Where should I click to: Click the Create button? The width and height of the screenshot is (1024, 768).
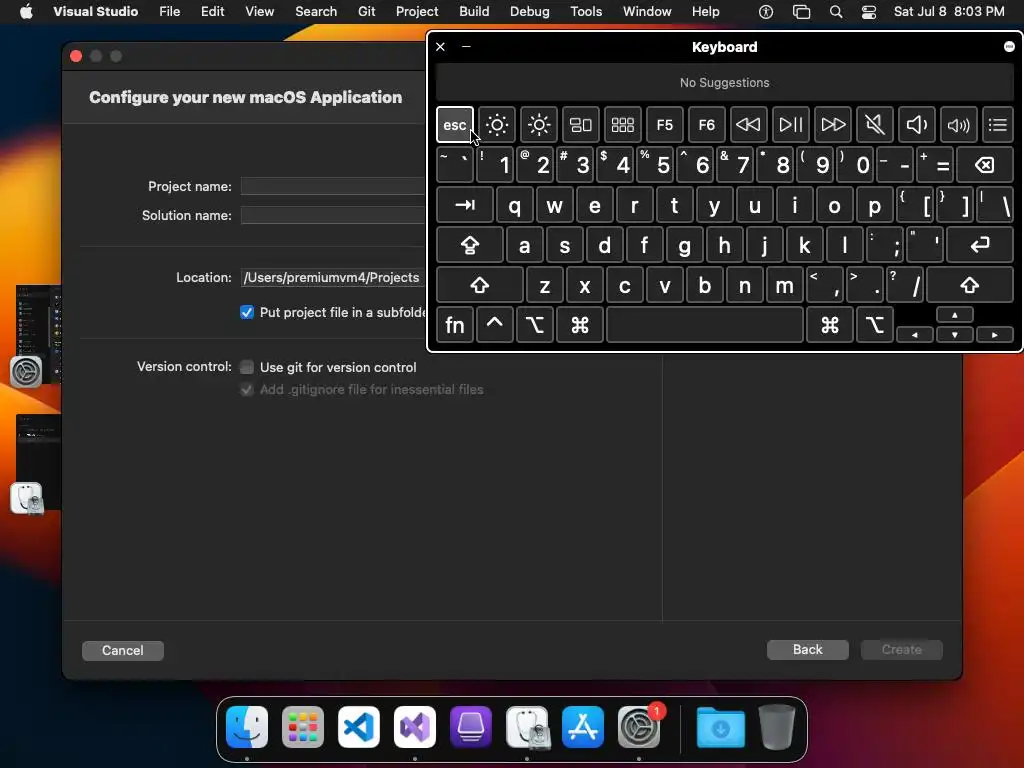click(902, 650)
